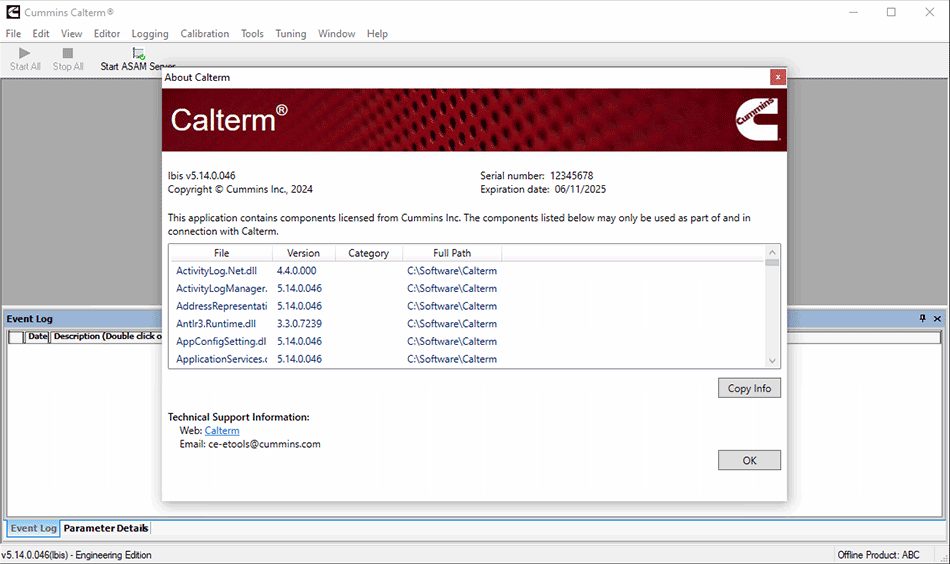Click the Start All play icon
The width and height of the screenshot is (950, 564).
pyautogui.click(x=25, y=53)
